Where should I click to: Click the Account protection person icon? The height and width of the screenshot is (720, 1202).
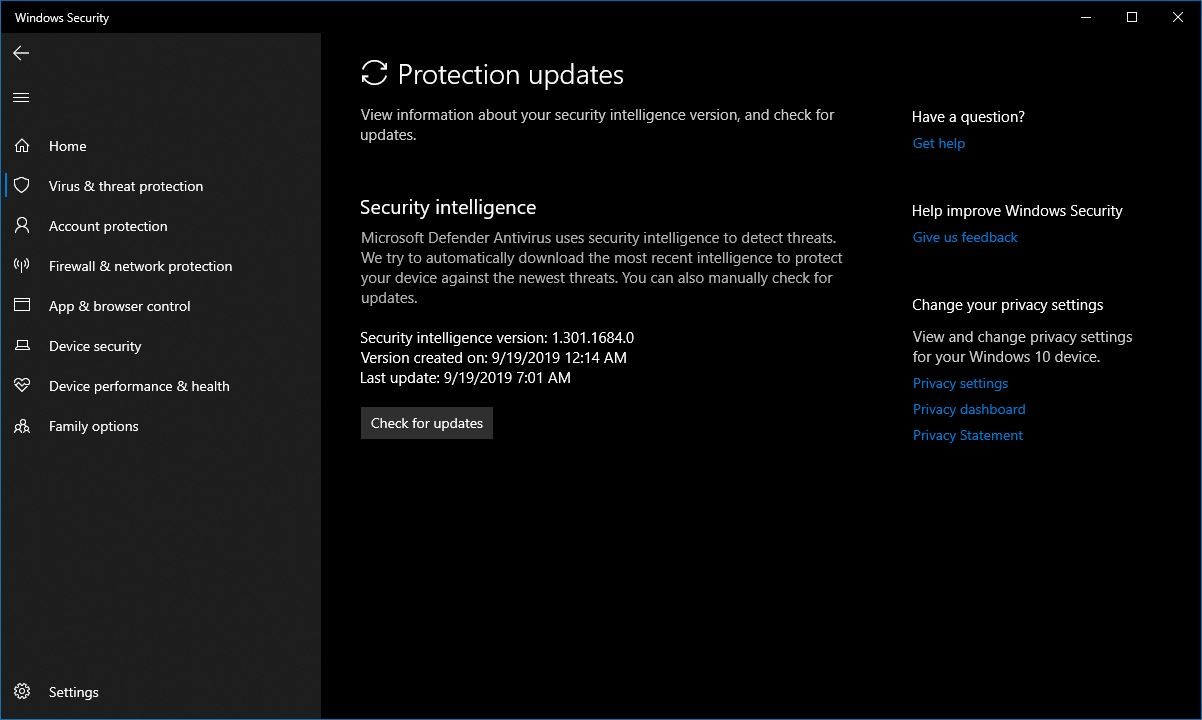pyautogui.click(x=22, y=226)
